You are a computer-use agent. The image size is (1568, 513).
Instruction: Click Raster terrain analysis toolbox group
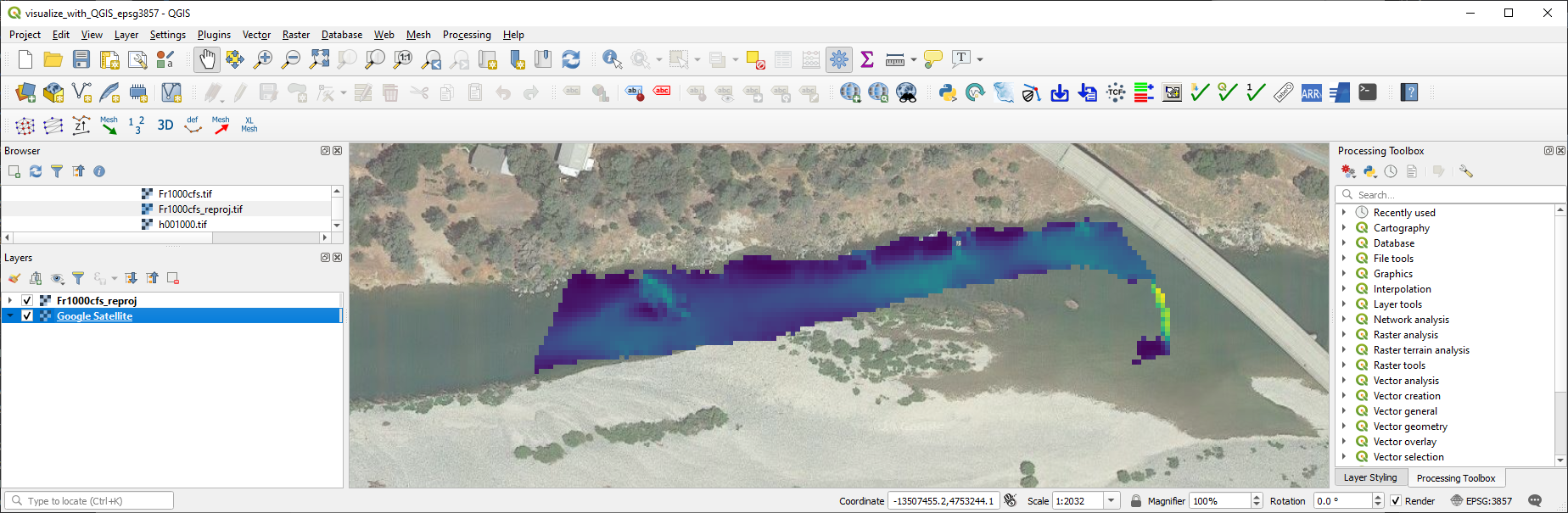(x=1421, y=350)
